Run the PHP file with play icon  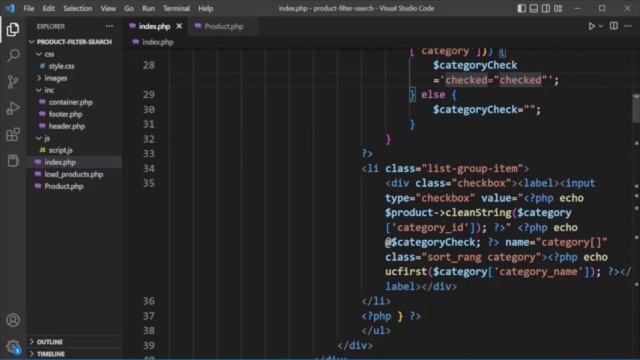click(x=591, y=26)
